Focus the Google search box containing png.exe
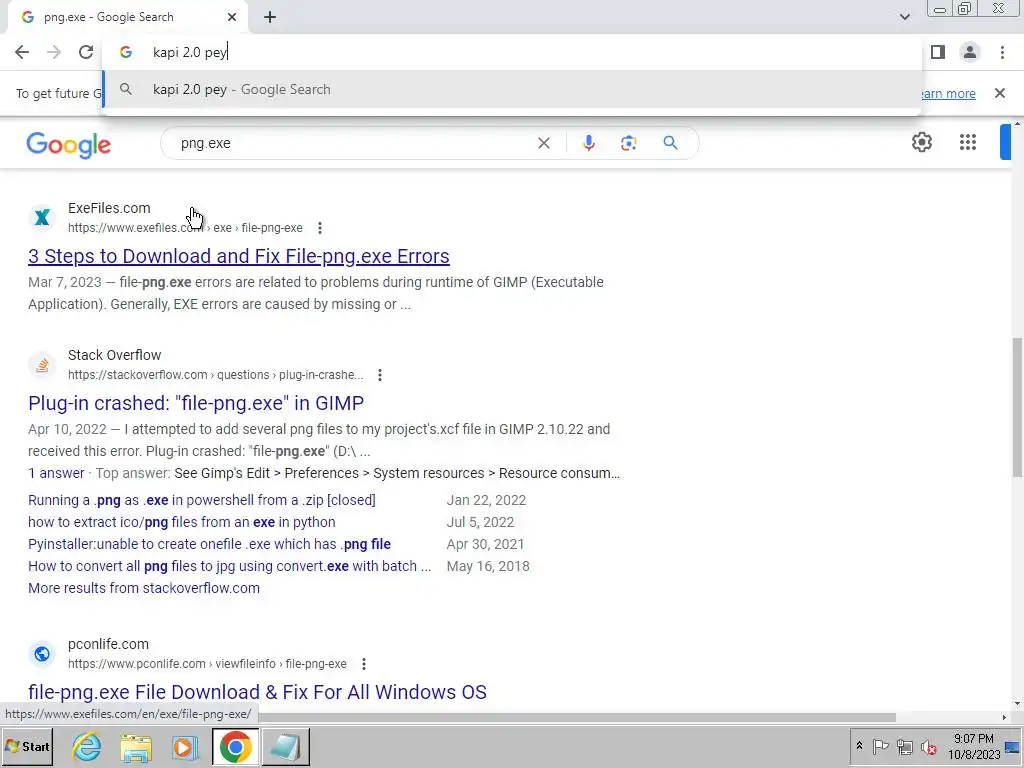Viewport: 1024px width, 768px height. [x=353, y=144]
